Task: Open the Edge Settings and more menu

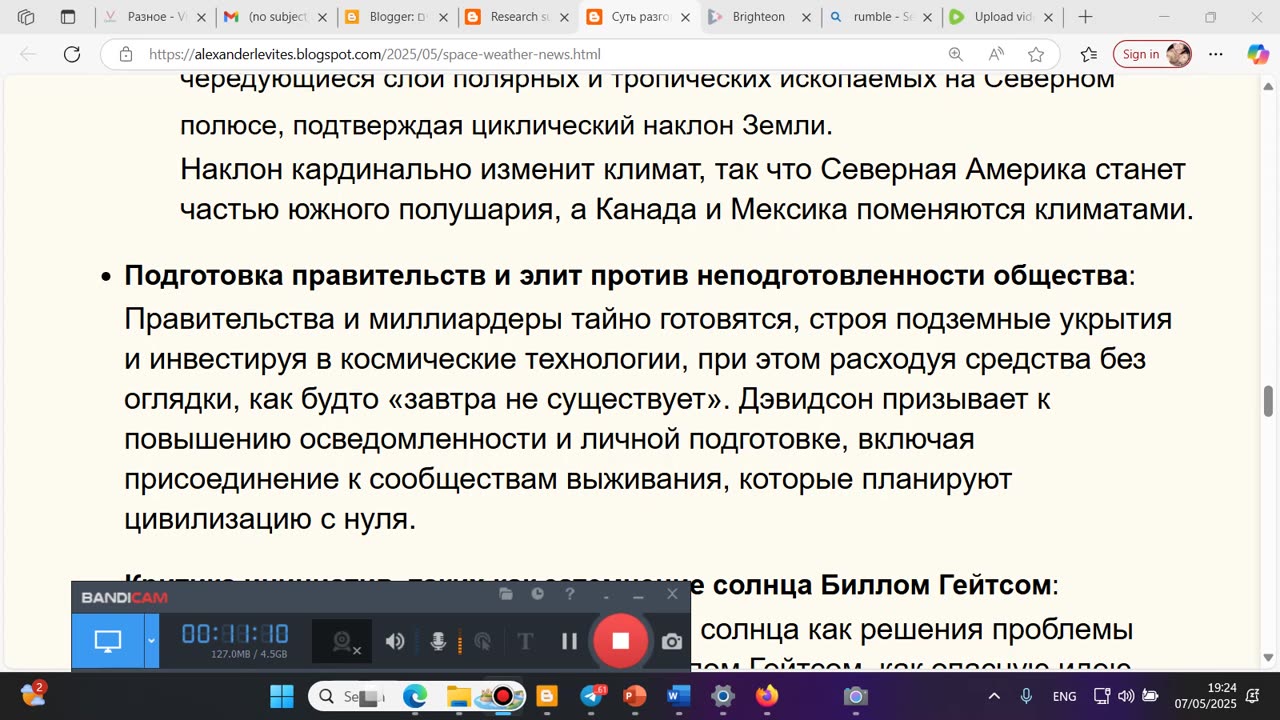Action: [1216, 54]
